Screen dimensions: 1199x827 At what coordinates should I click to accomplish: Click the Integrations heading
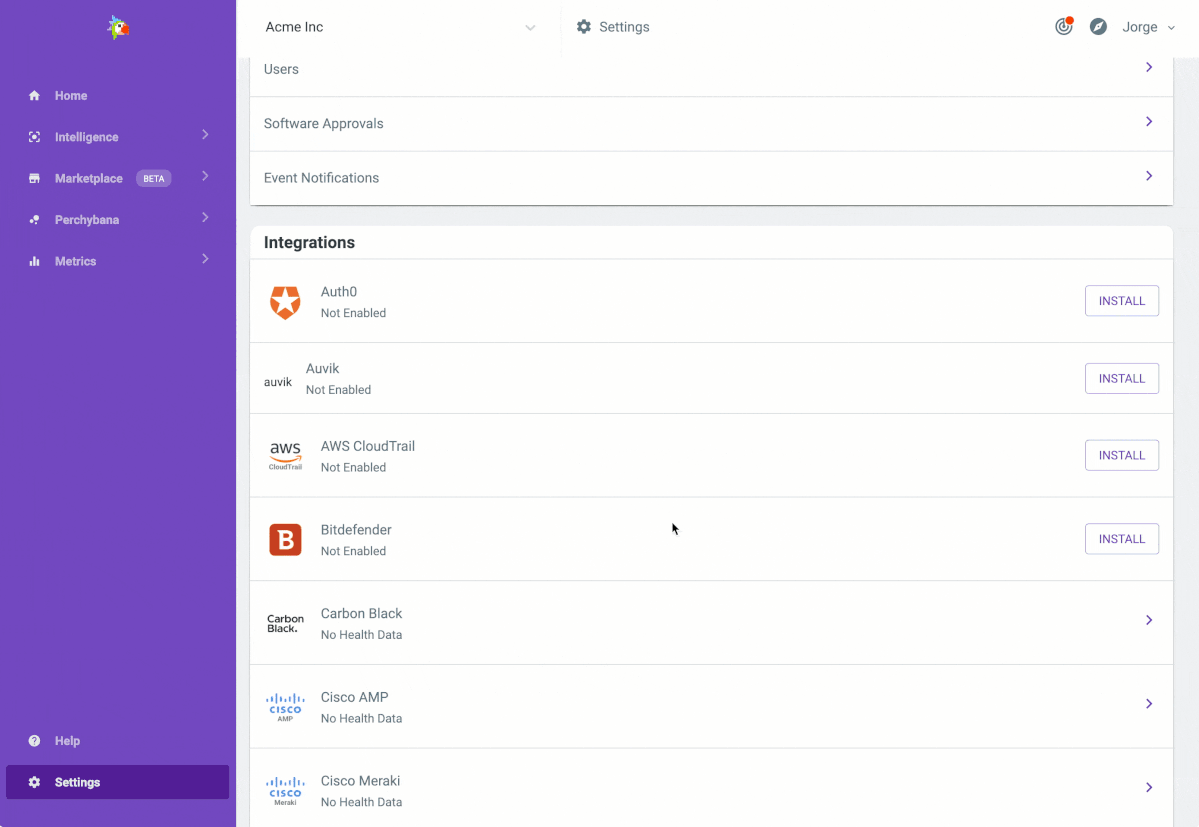pyautogui.click(x=309, y=242)
